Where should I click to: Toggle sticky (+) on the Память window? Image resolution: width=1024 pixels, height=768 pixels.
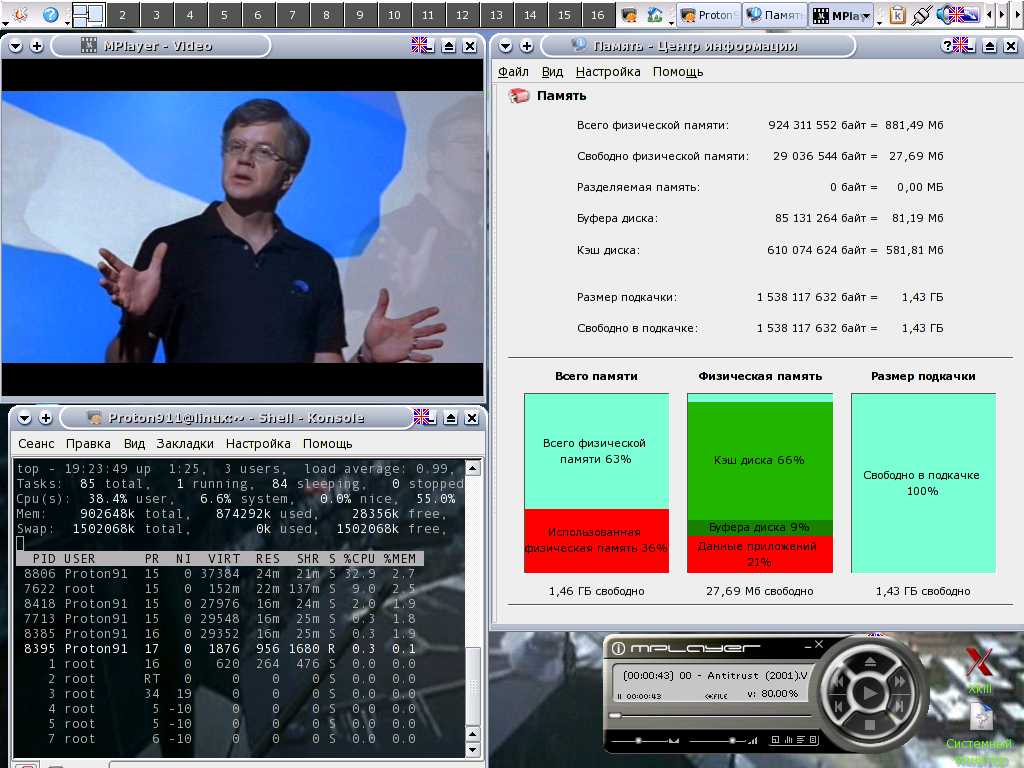point(526,46)
